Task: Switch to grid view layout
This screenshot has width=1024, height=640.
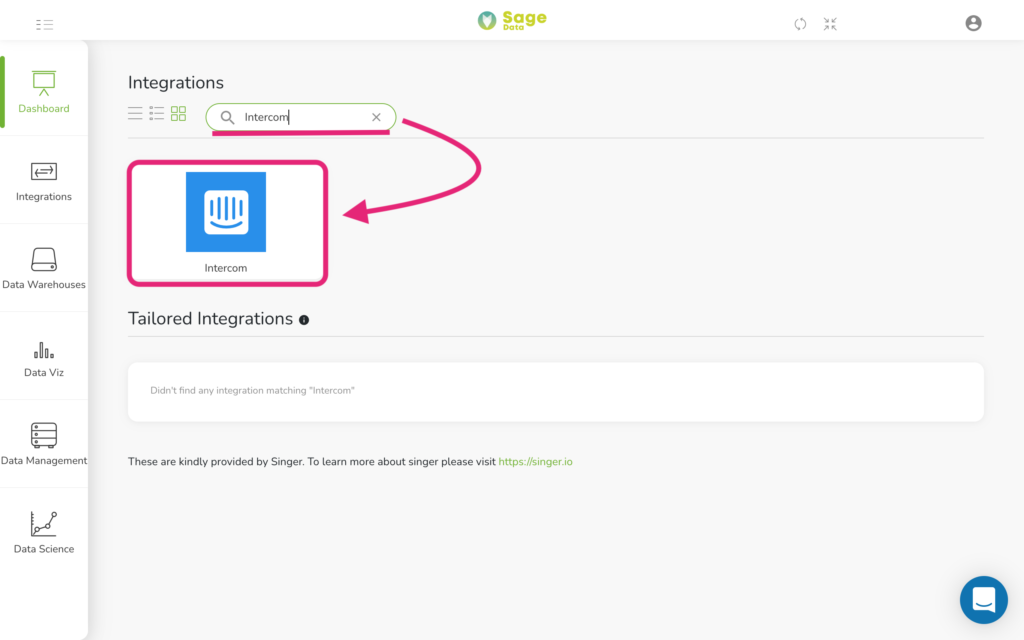Action: pos(178,114)
